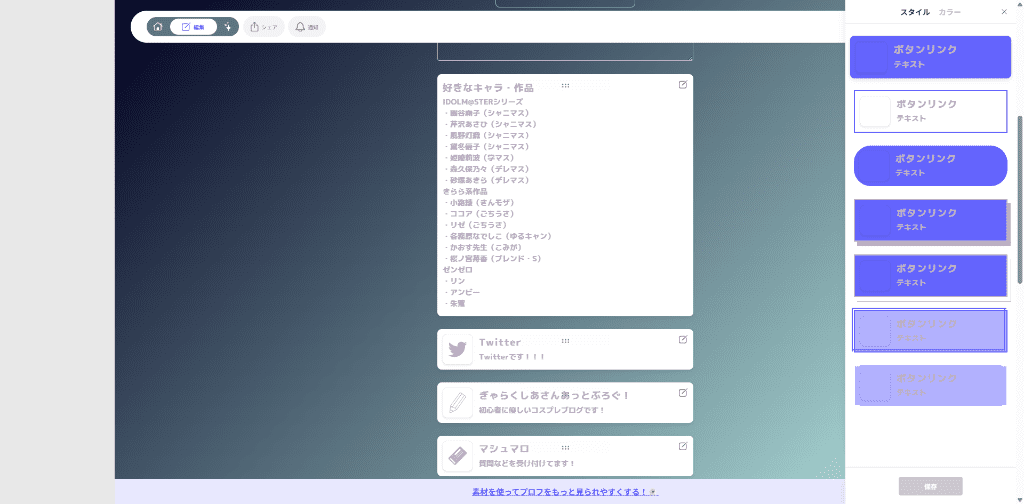Select the スタイル tab
This screenshot has width=1024, height=504.
click(x=915, y=12)
